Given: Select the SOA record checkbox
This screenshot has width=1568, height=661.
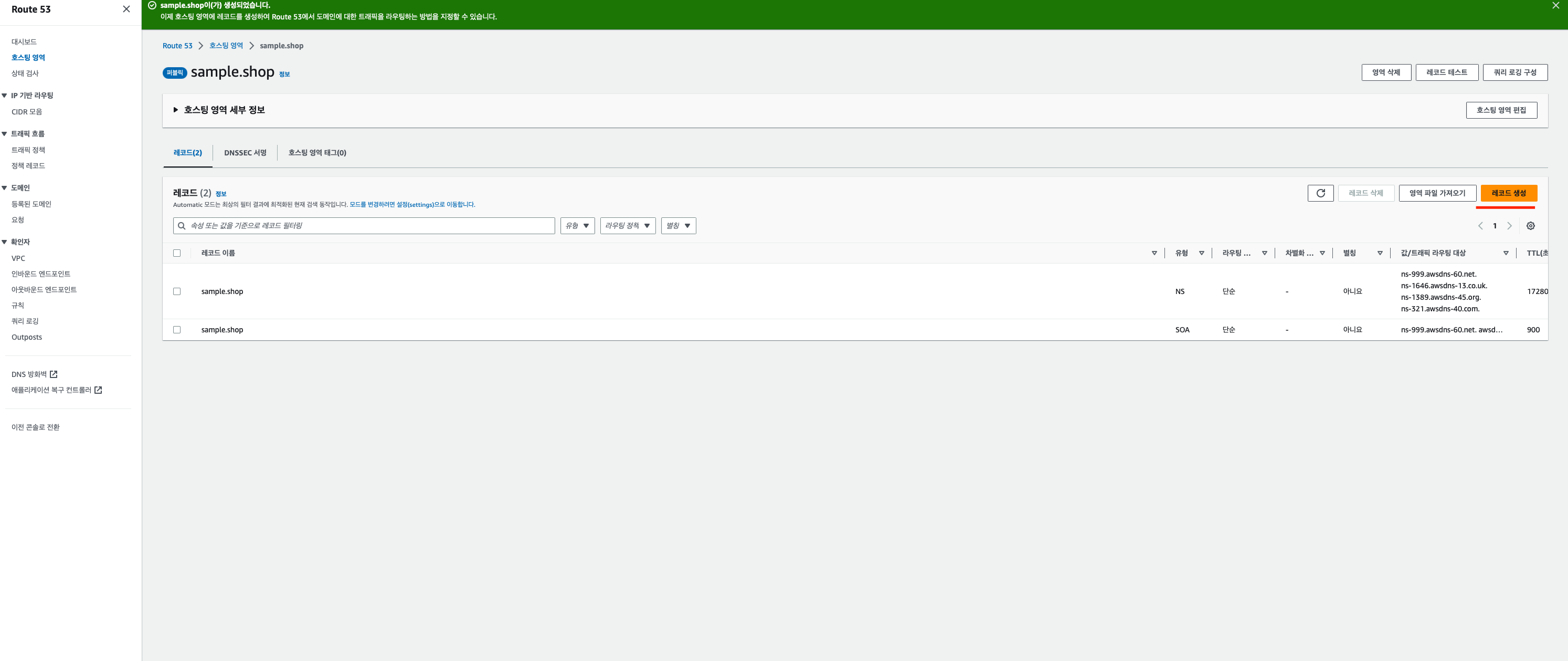Looking at the screenshot, I should pyautogui.click(x=177, y=330).
